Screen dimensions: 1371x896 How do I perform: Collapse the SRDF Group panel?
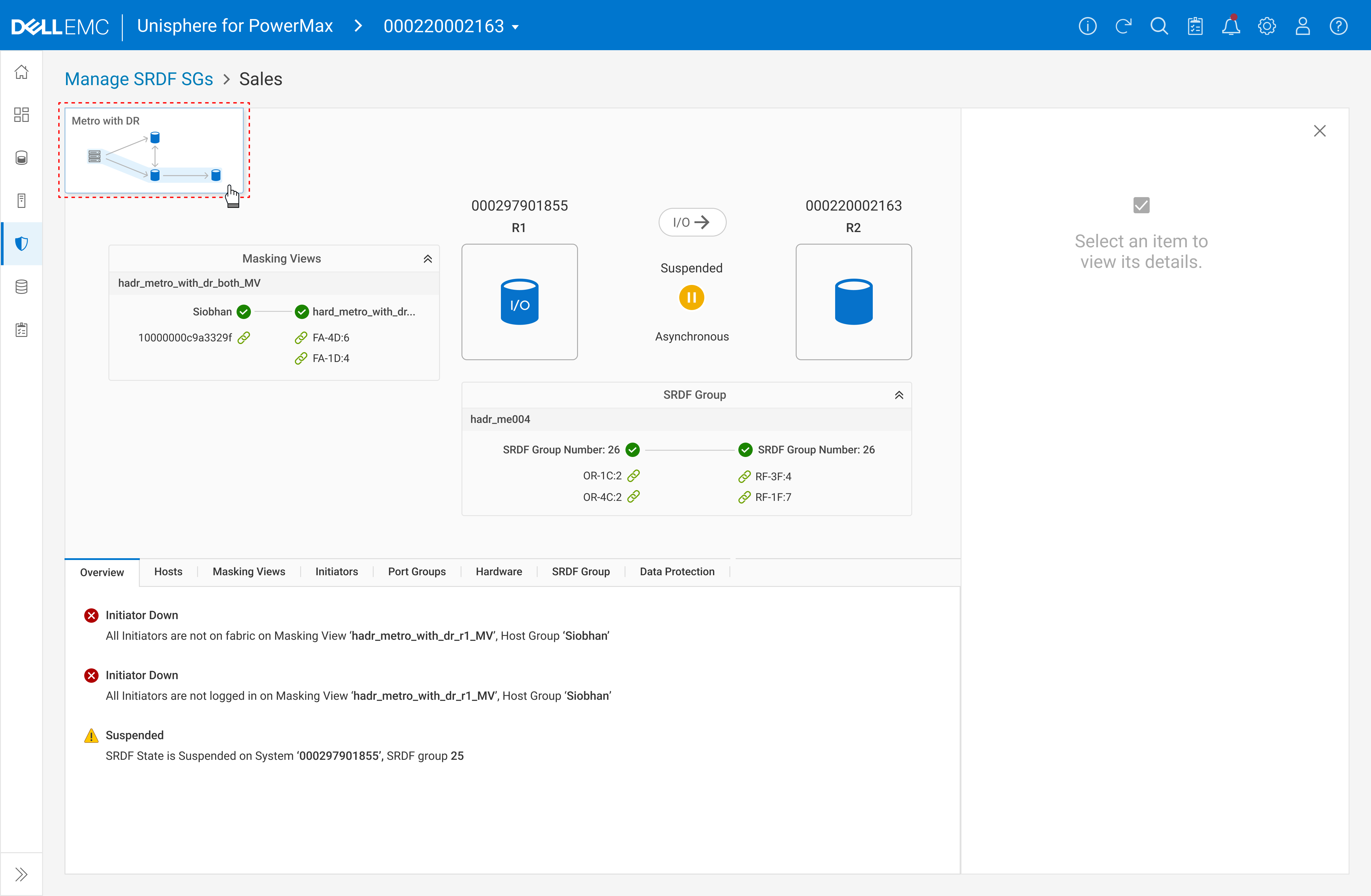point(899,395)
